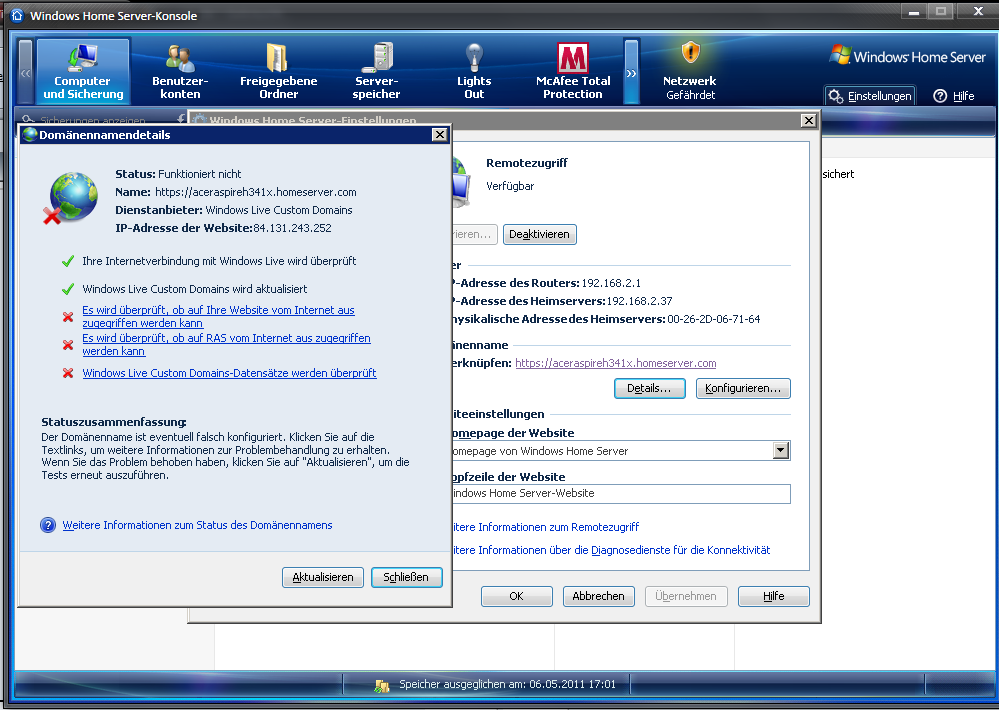Open the Benutzerkonten section
This screenshot has height=710, width=999.
coord(180,72)
